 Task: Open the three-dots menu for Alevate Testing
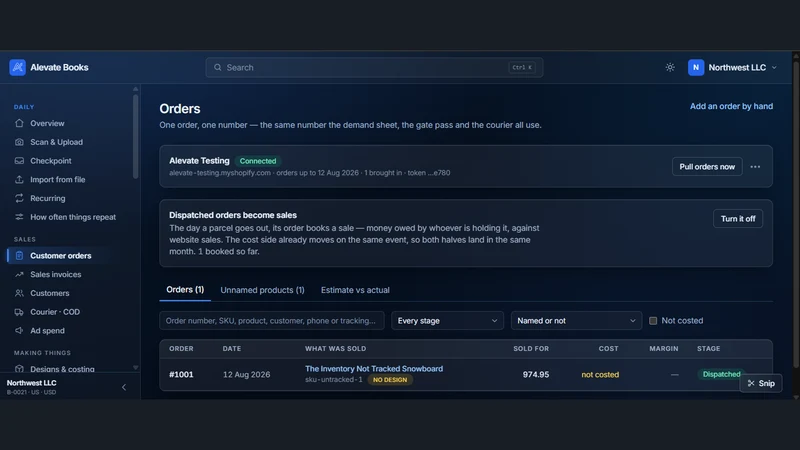pyautogui.click(x=755, y=167)
